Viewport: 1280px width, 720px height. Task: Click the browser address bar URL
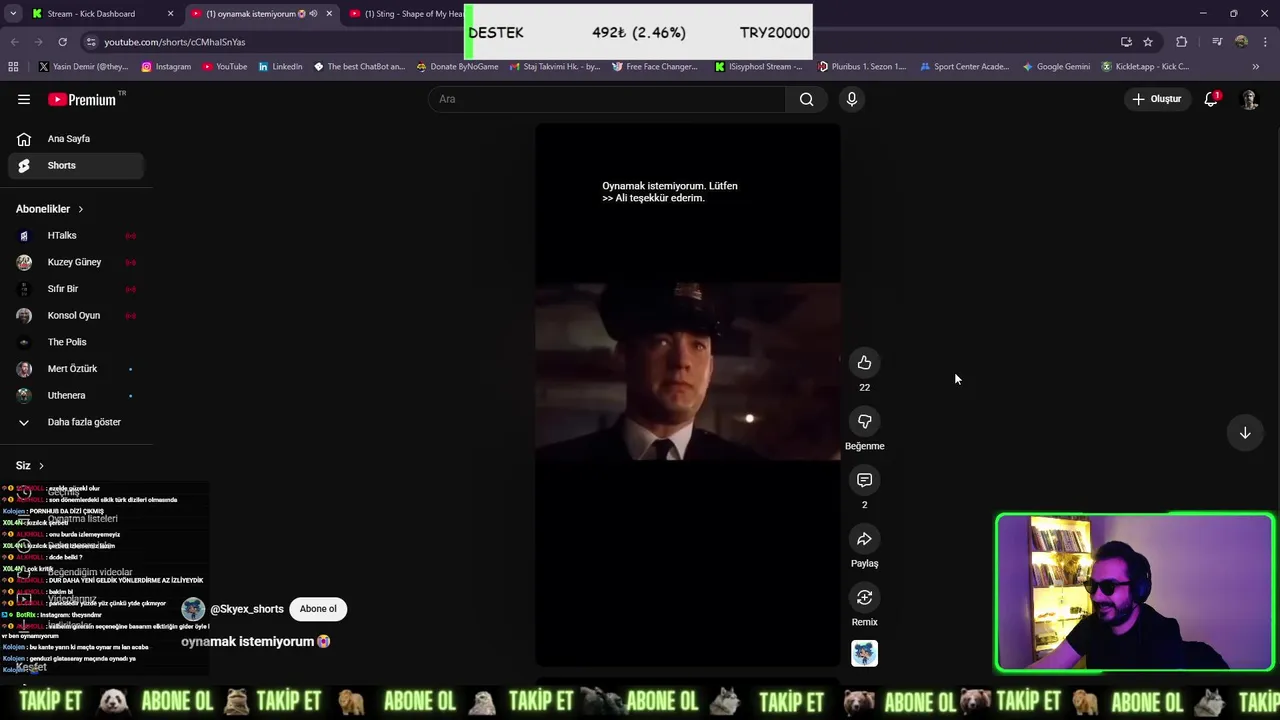point(175,42)
